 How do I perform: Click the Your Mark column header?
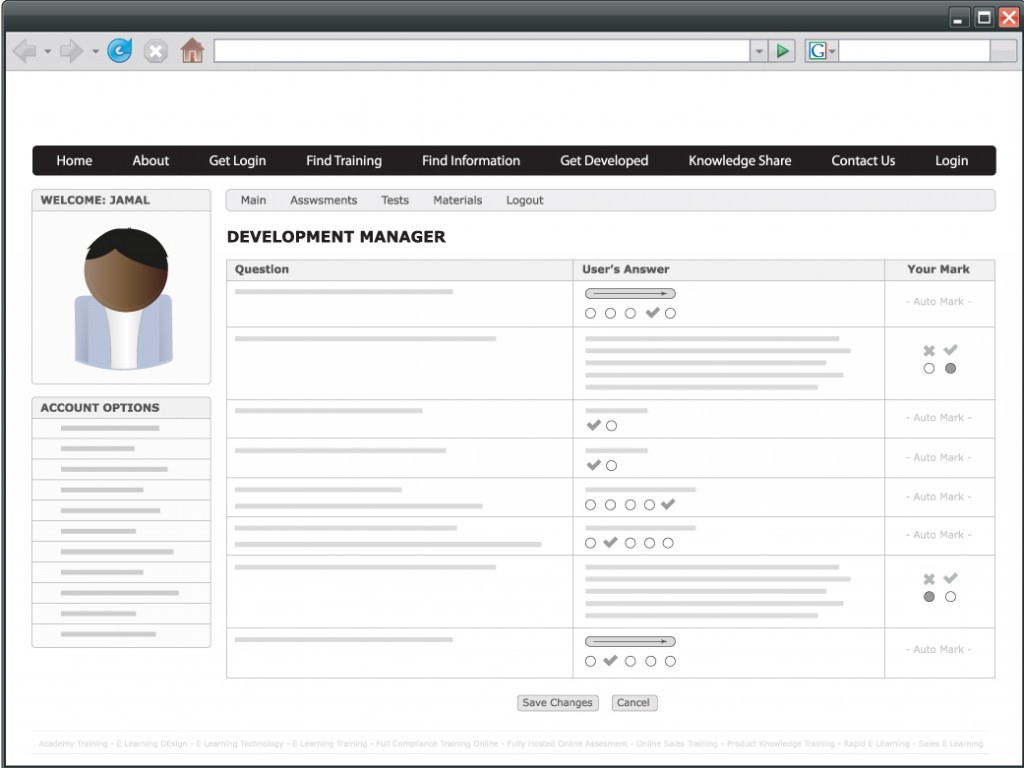(x=938, y=269)
